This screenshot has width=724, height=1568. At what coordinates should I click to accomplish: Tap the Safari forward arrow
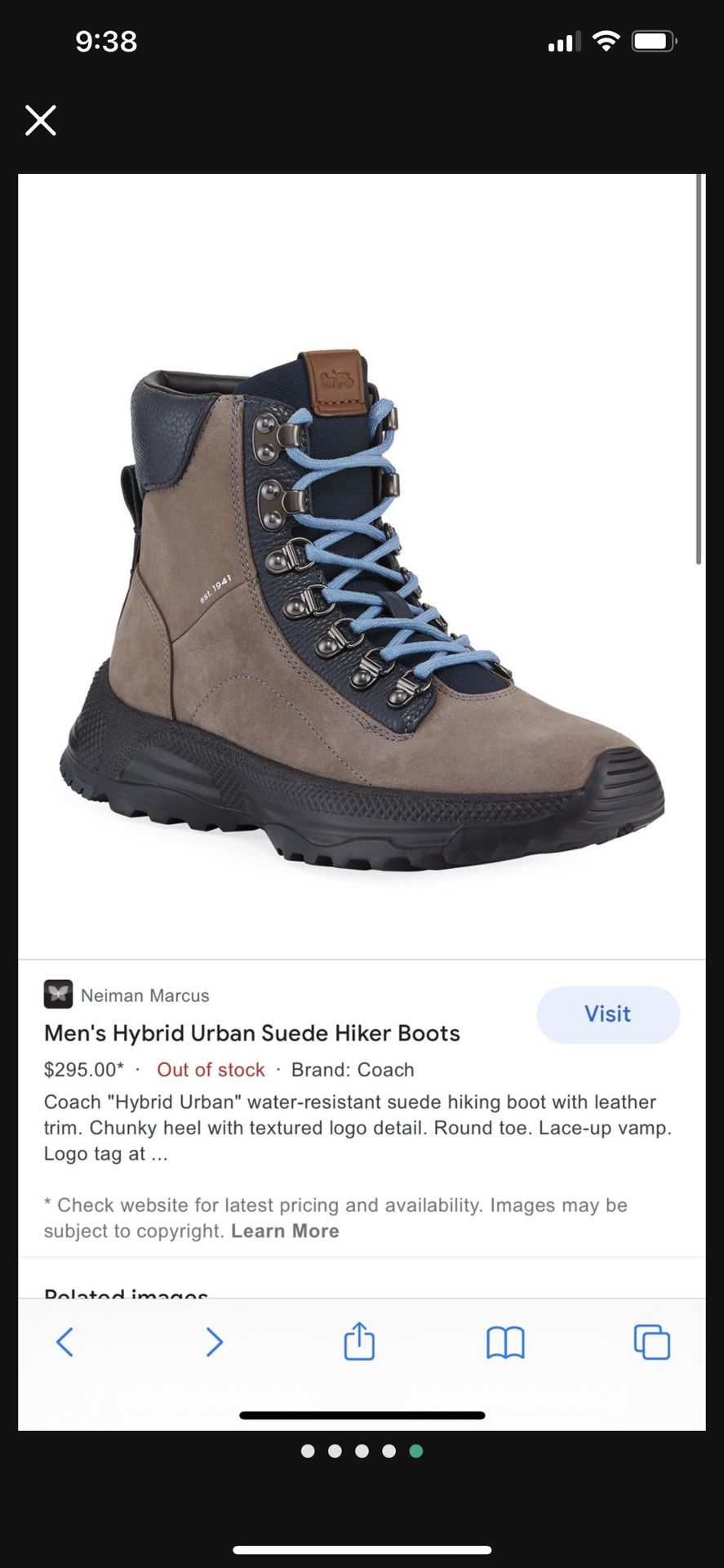[x=214, y=1342]
